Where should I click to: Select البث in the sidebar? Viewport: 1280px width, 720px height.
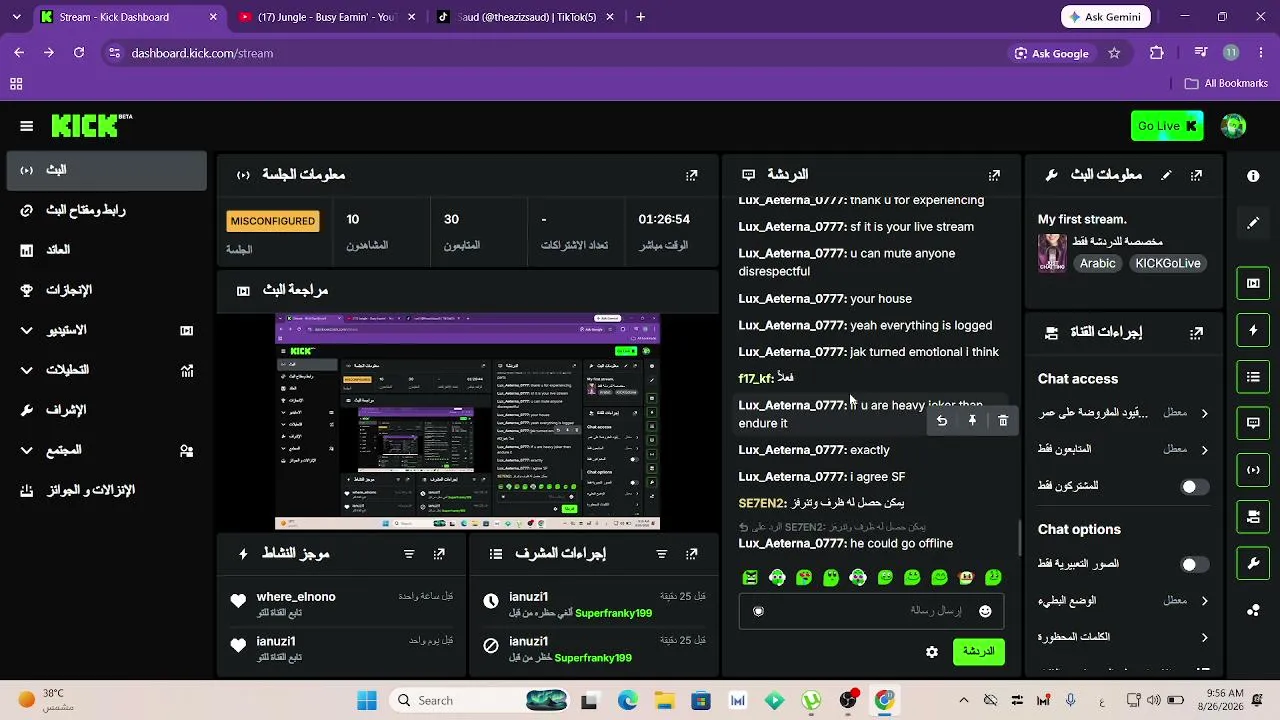pyautogui.click(x=106, y=170)
